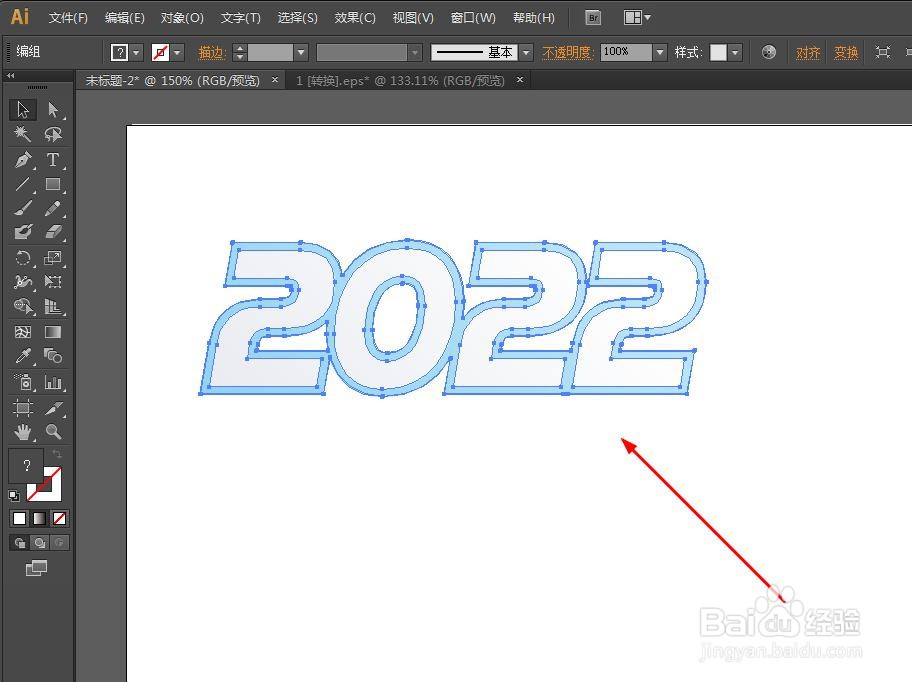
Task: Open fill color dropdown arrow
Action: pos(136,53)
